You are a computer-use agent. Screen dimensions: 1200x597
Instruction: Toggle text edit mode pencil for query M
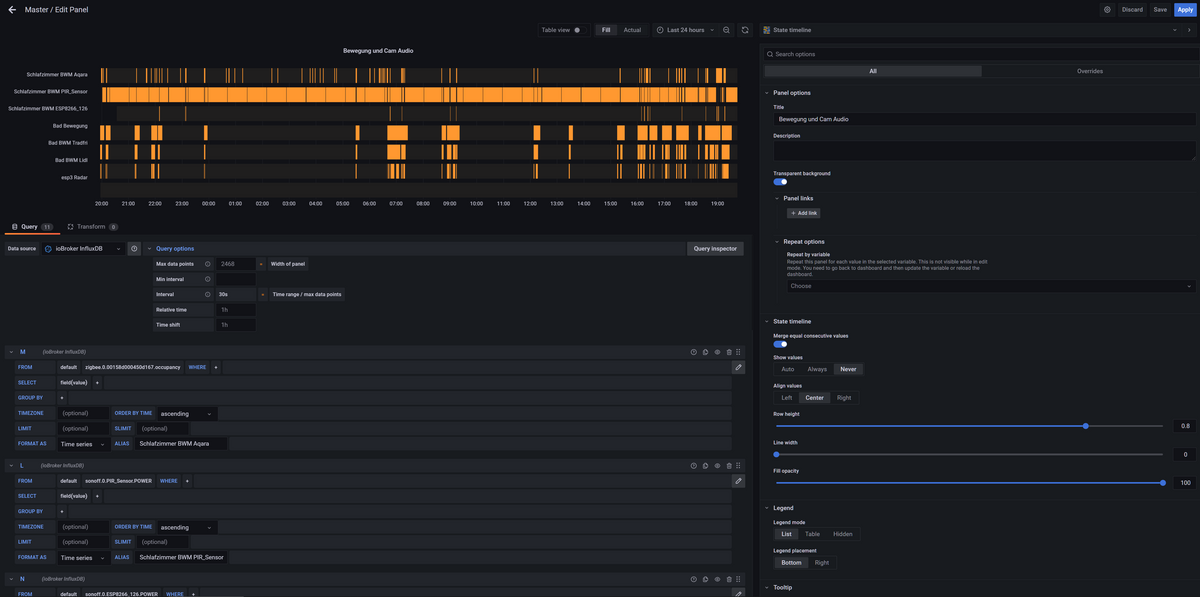(739, 367)
